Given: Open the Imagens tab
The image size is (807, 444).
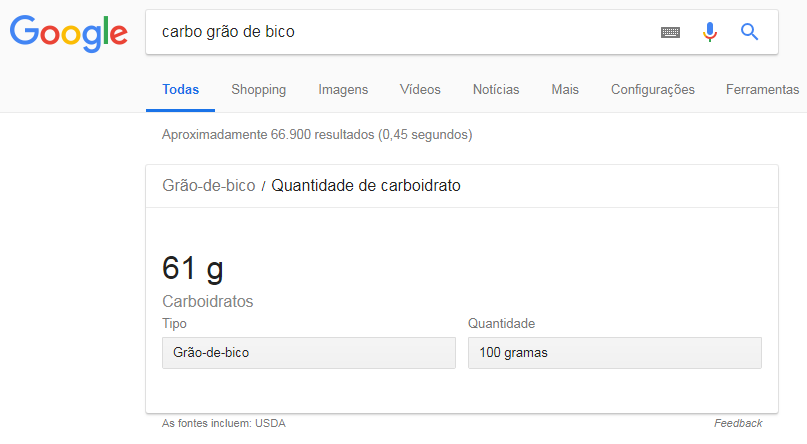Looking at the screenshot, I should click(343, 90).
